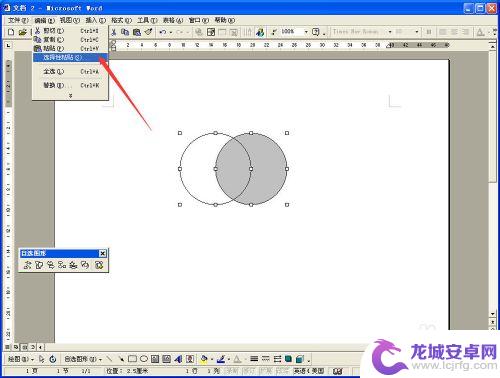Select the Oval drawing tool
The width and height of the screenshot is (500, 378).
(144, 359)
